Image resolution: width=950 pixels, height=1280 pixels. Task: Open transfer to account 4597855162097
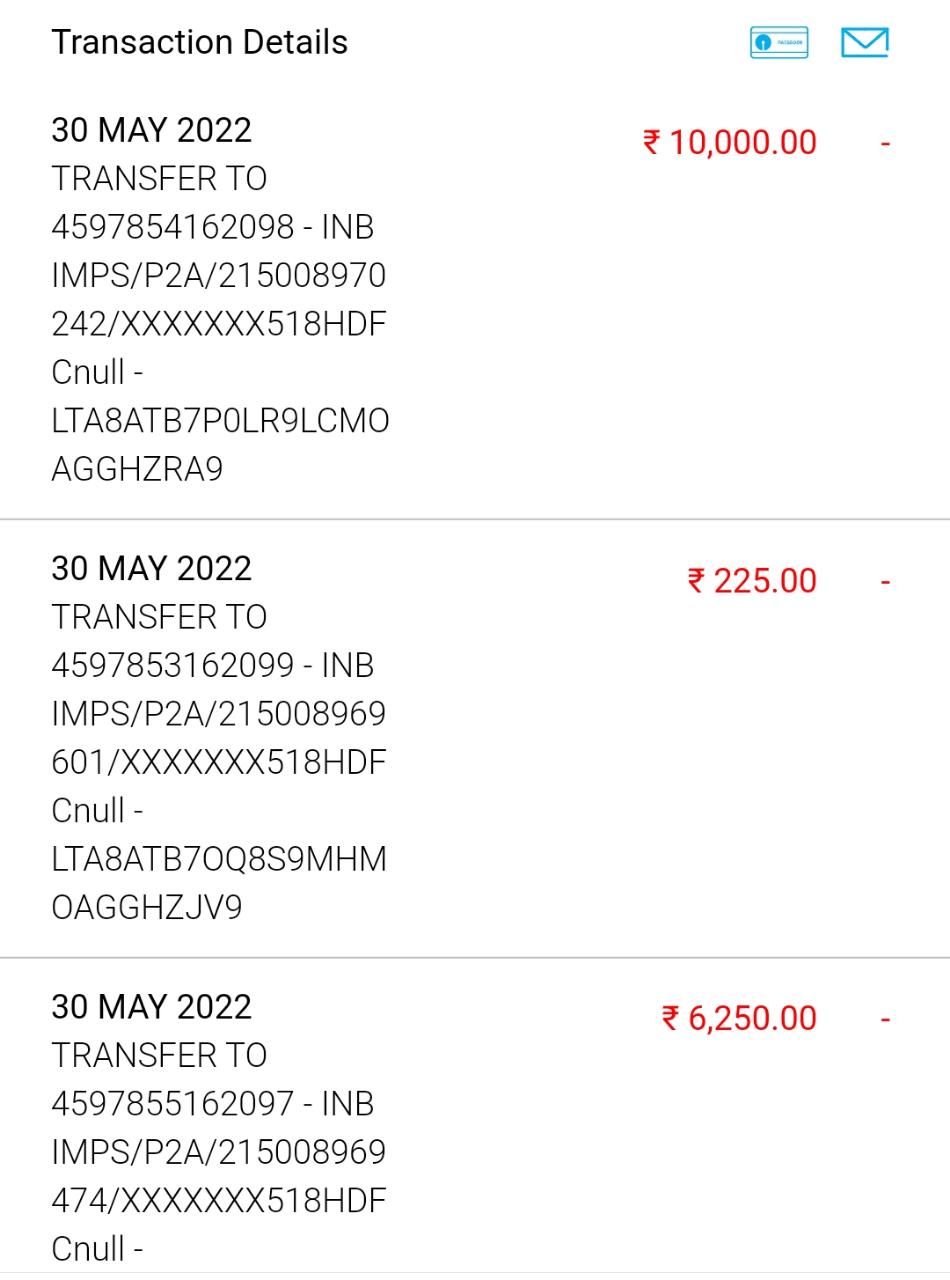(212, 1103)
